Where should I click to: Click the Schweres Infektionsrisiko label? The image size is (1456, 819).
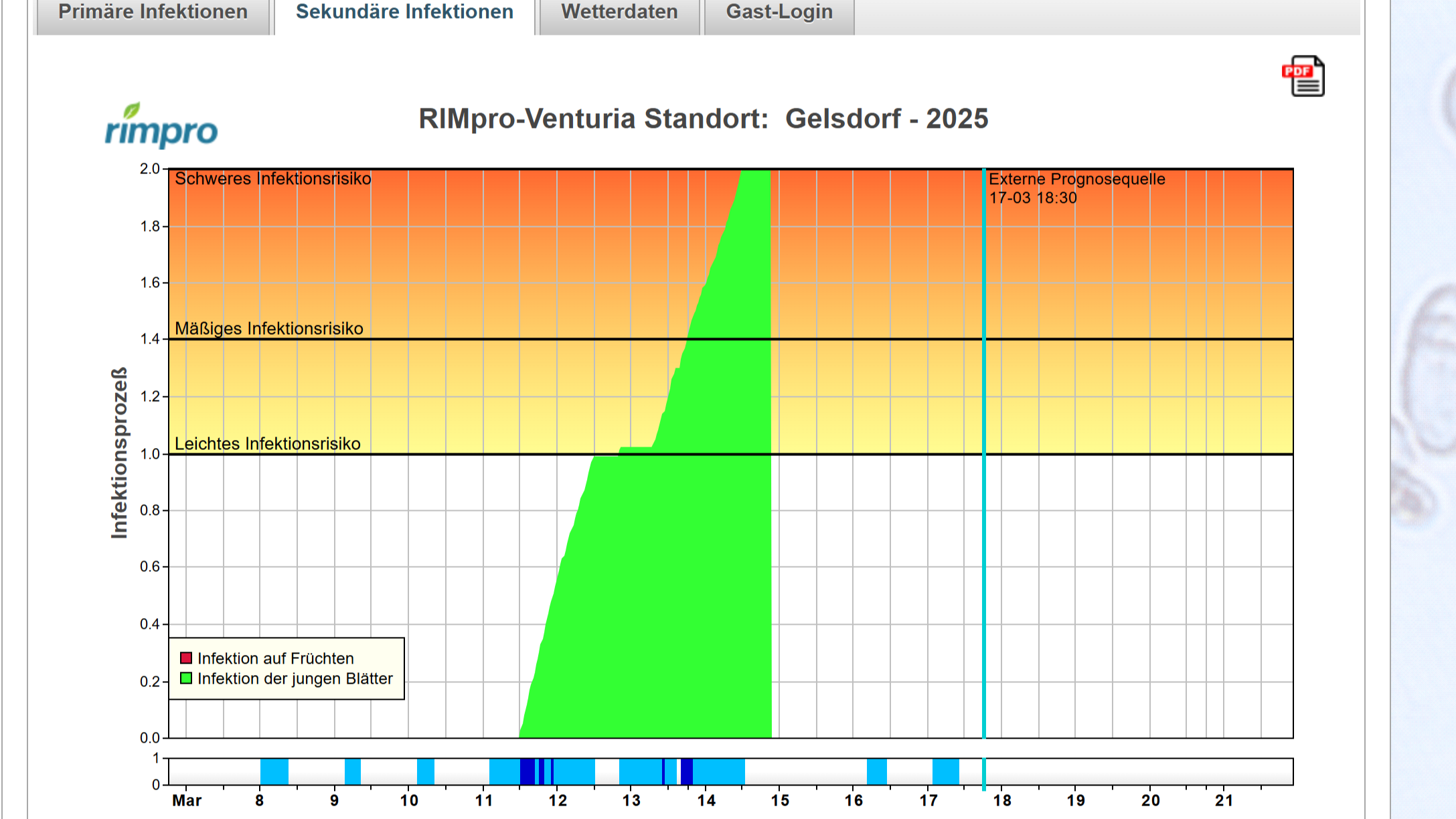coord(273,179)
